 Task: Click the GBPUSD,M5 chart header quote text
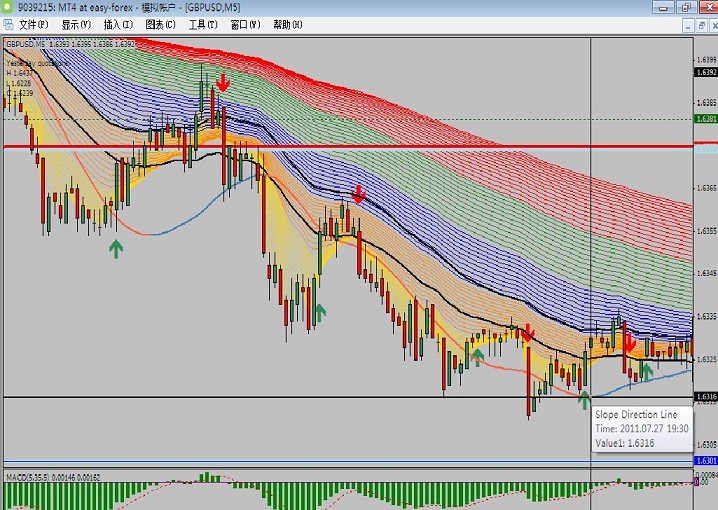(70, 44)
